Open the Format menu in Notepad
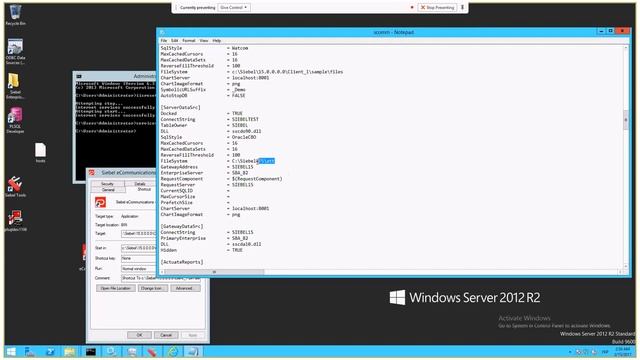This screenshot has width=640, height=360. [x=189, y=41]
